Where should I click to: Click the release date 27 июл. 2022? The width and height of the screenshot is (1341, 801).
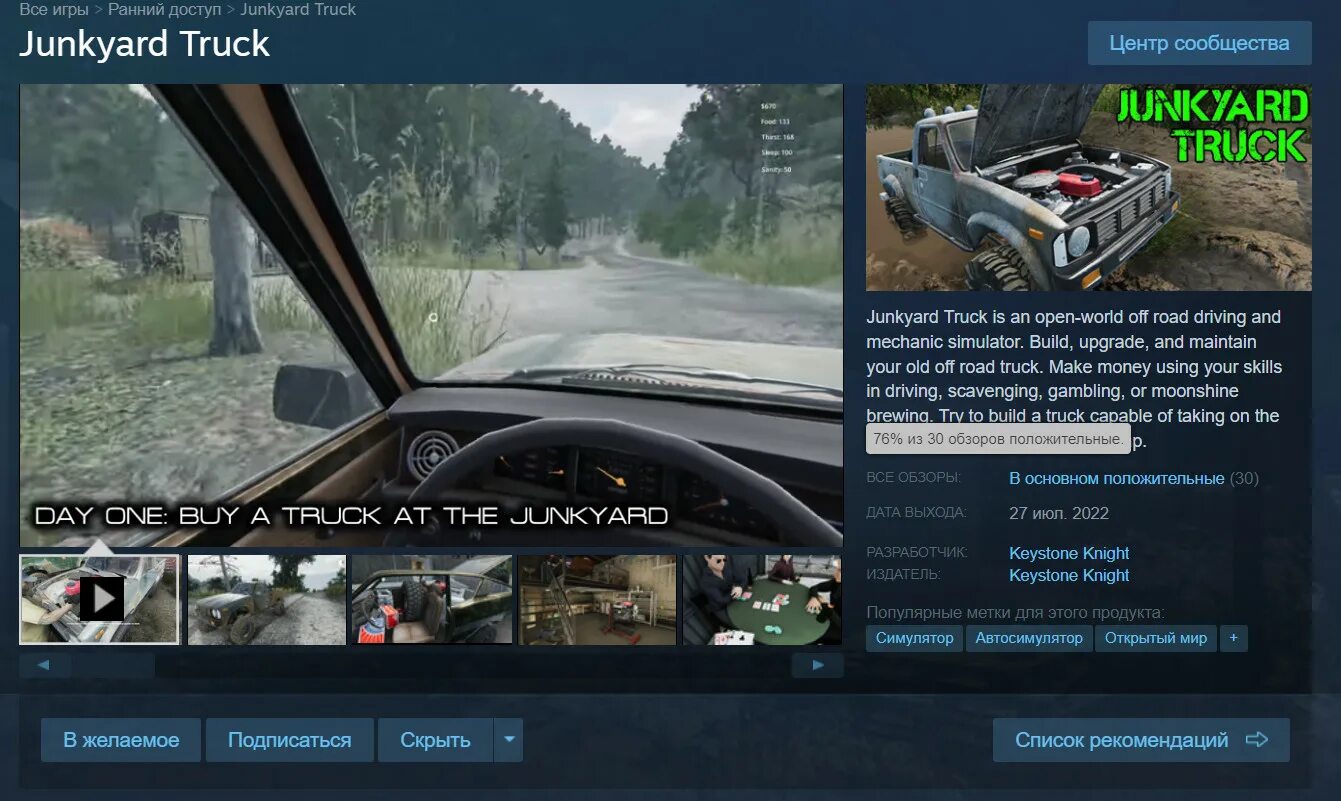[x=1059, y=513]
